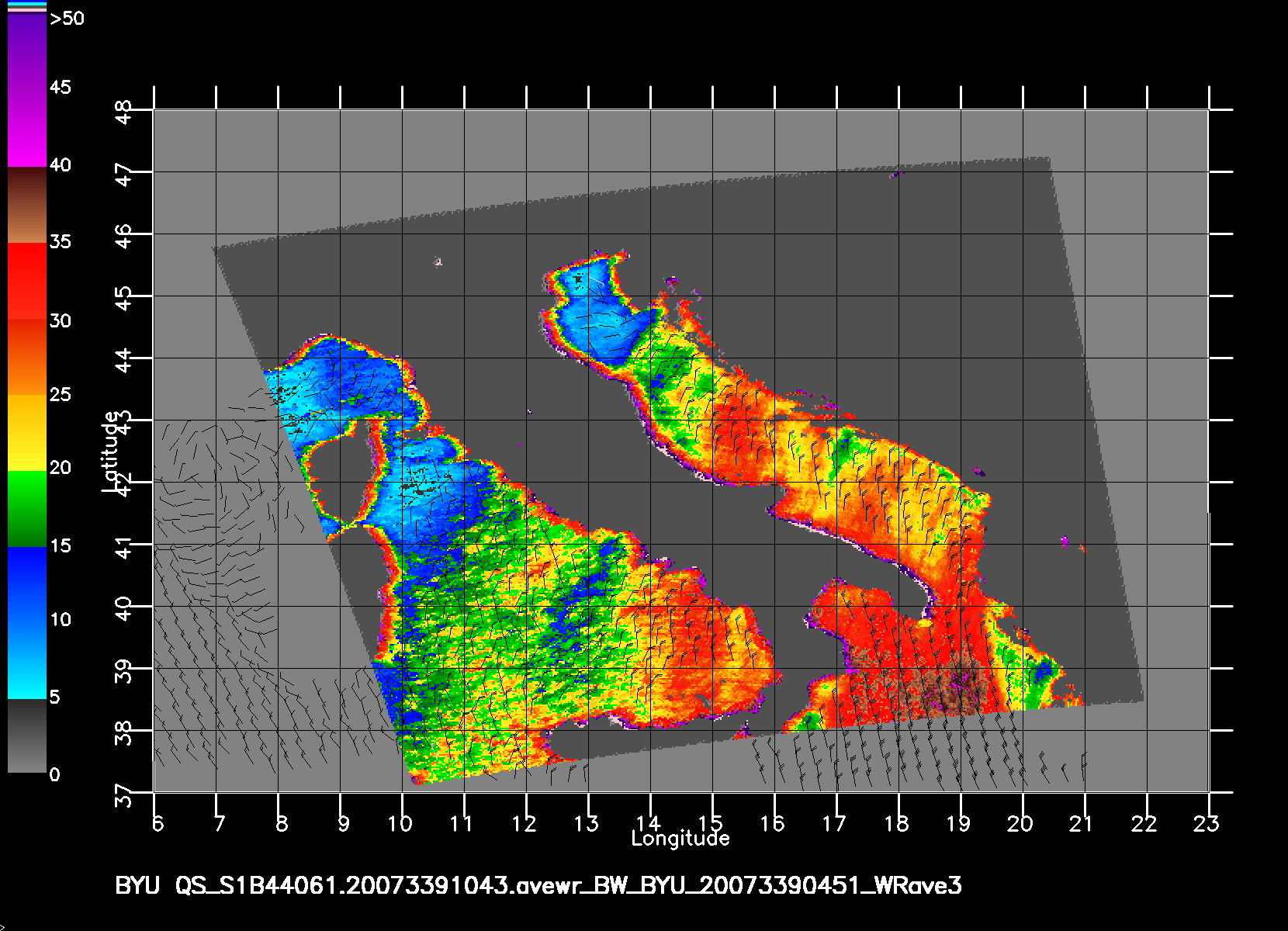Click the purple 40–50 band in color scale
Image resolution: width=1288 pixels, height=931 pixels.
coord(27,90)
